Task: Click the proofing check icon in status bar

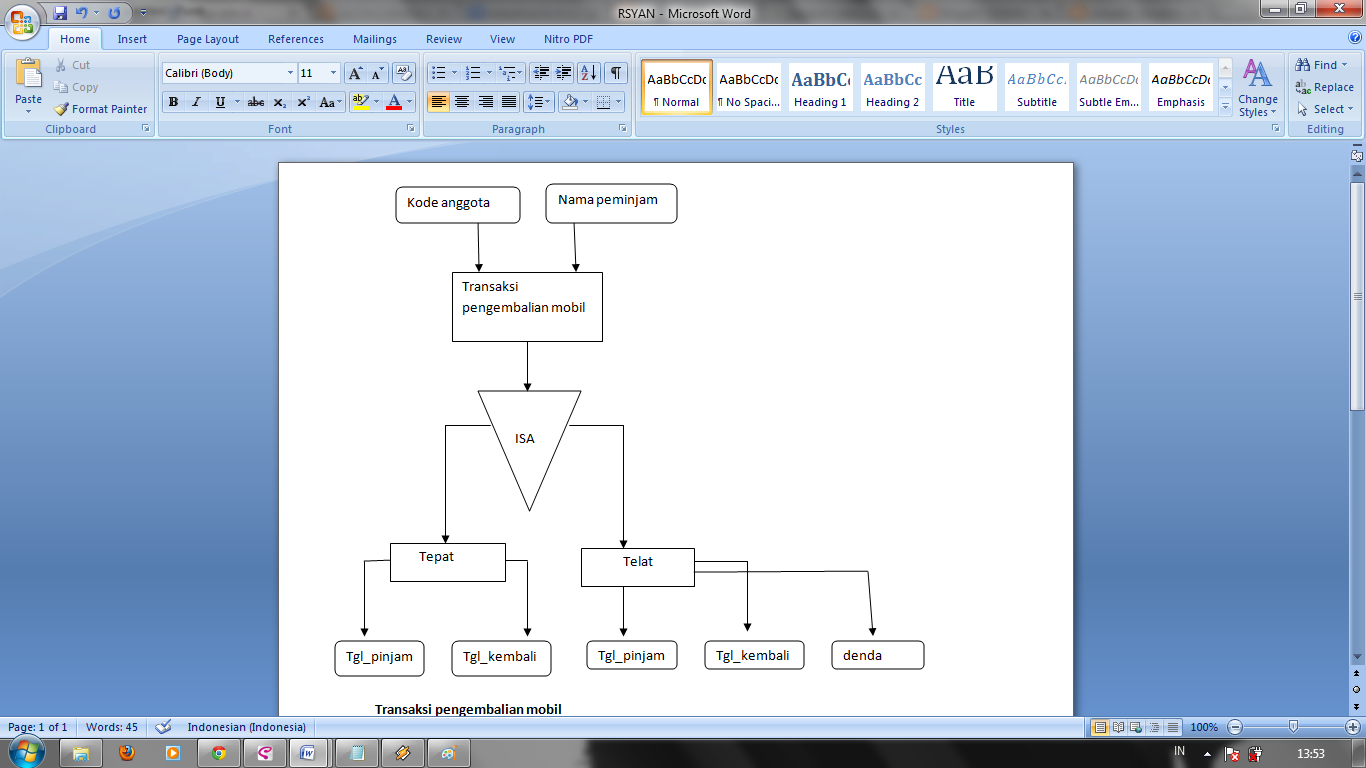Action: pyautogui.click(x=164, y=727)
